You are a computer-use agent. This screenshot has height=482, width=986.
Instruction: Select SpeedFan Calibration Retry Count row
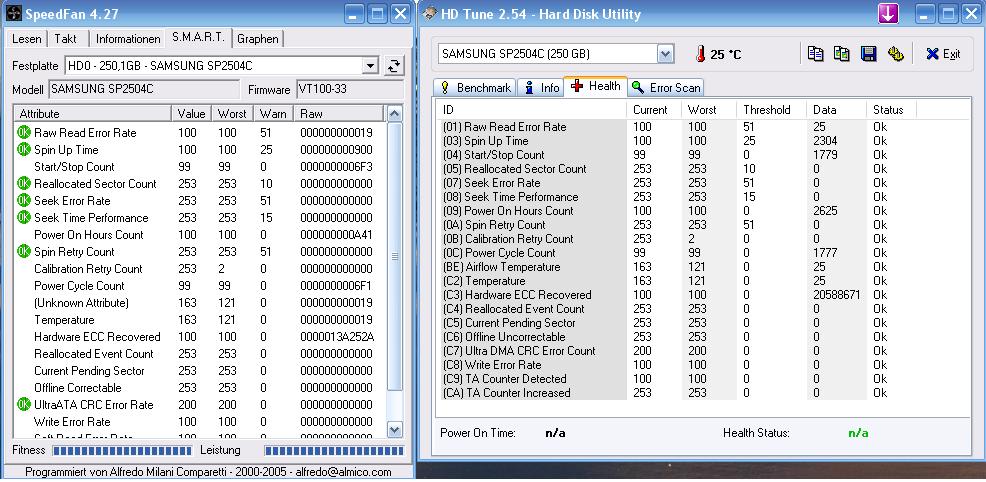click(198, 269)
